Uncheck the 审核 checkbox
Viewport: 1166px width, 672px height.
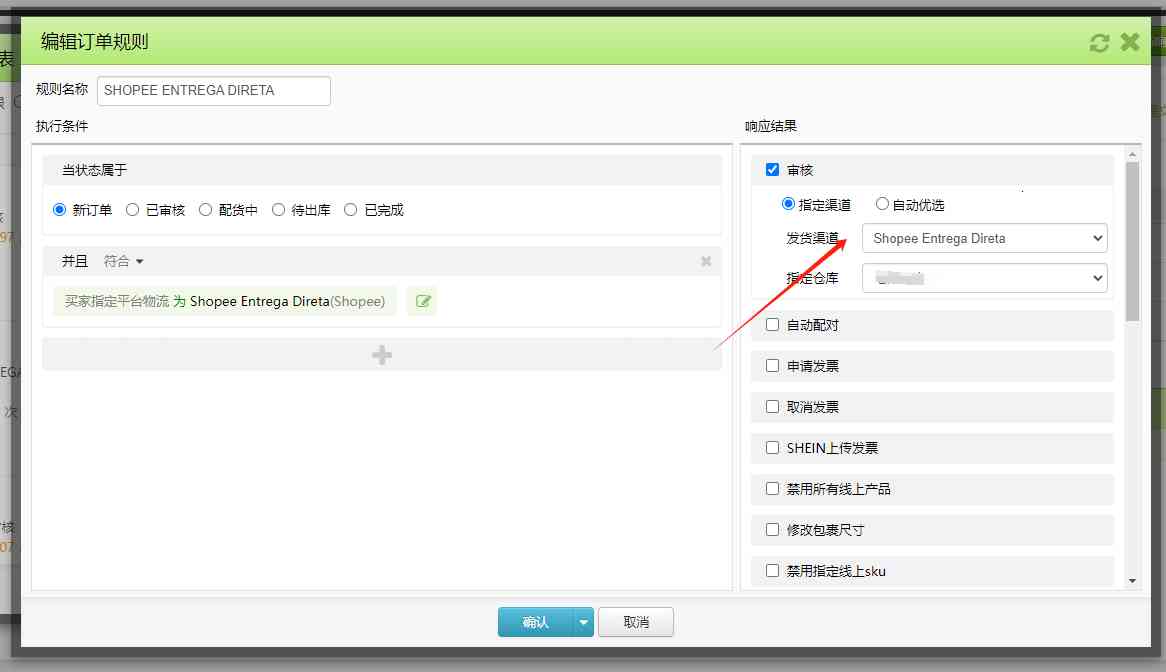[x=772, y=170]
